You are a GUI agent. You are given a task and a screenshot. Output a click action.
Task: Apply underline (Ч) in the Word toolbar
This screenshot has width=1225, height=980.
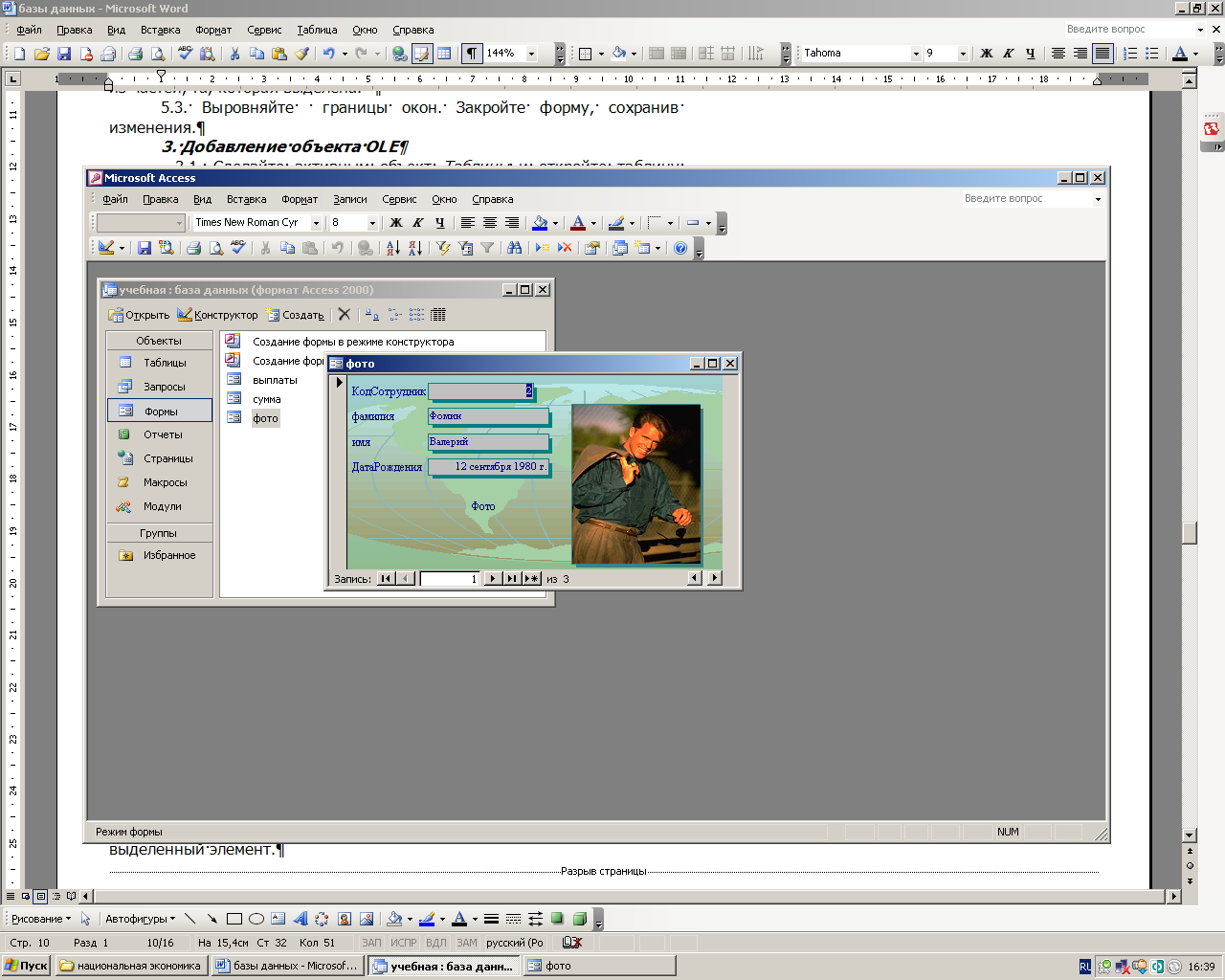click(1030, 54)
